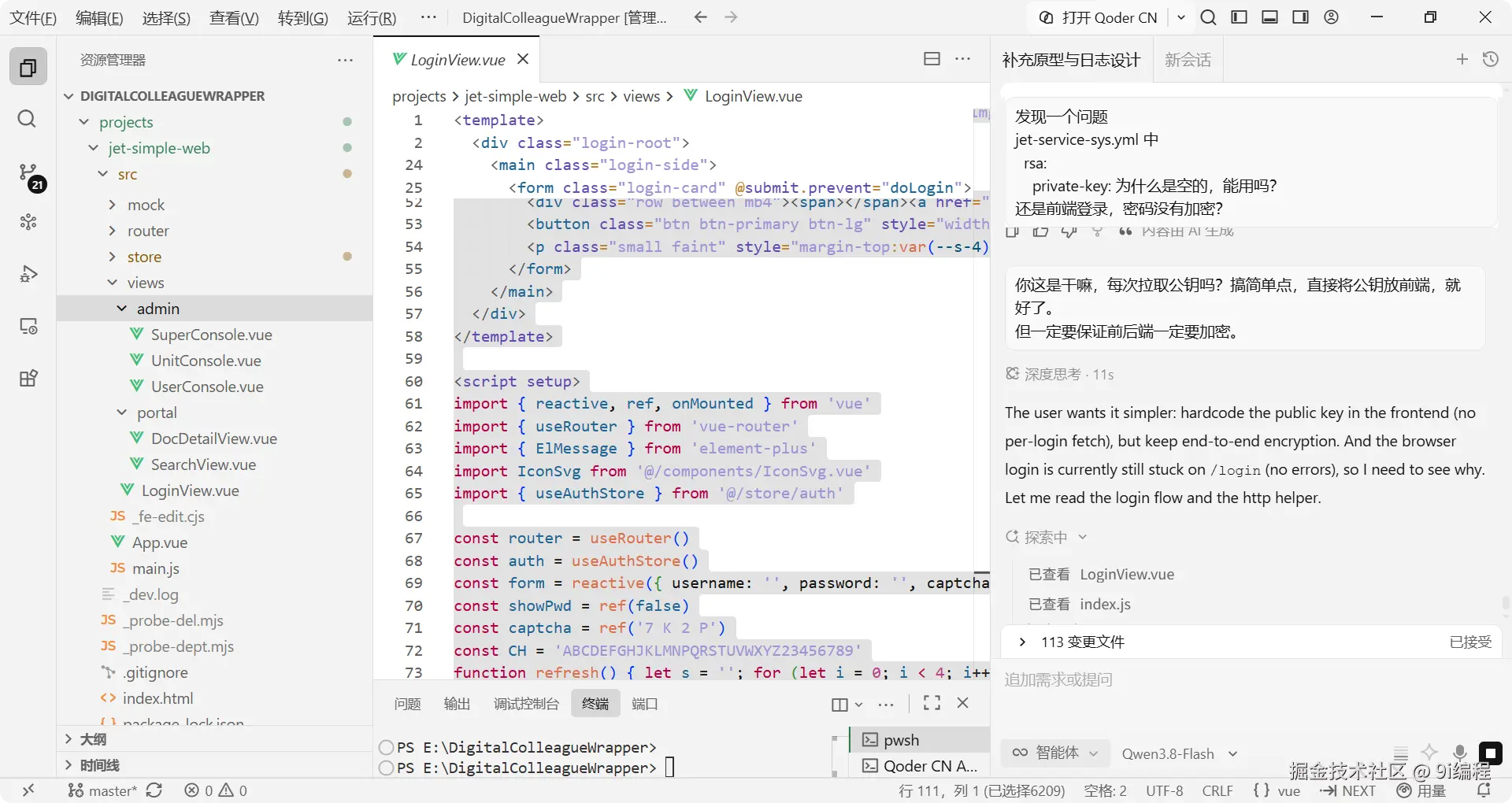This screenshot has width=1512, height=803.
Task: Open the 智能体 agent mode dropdown
Action: click(x=1055, y=753)
